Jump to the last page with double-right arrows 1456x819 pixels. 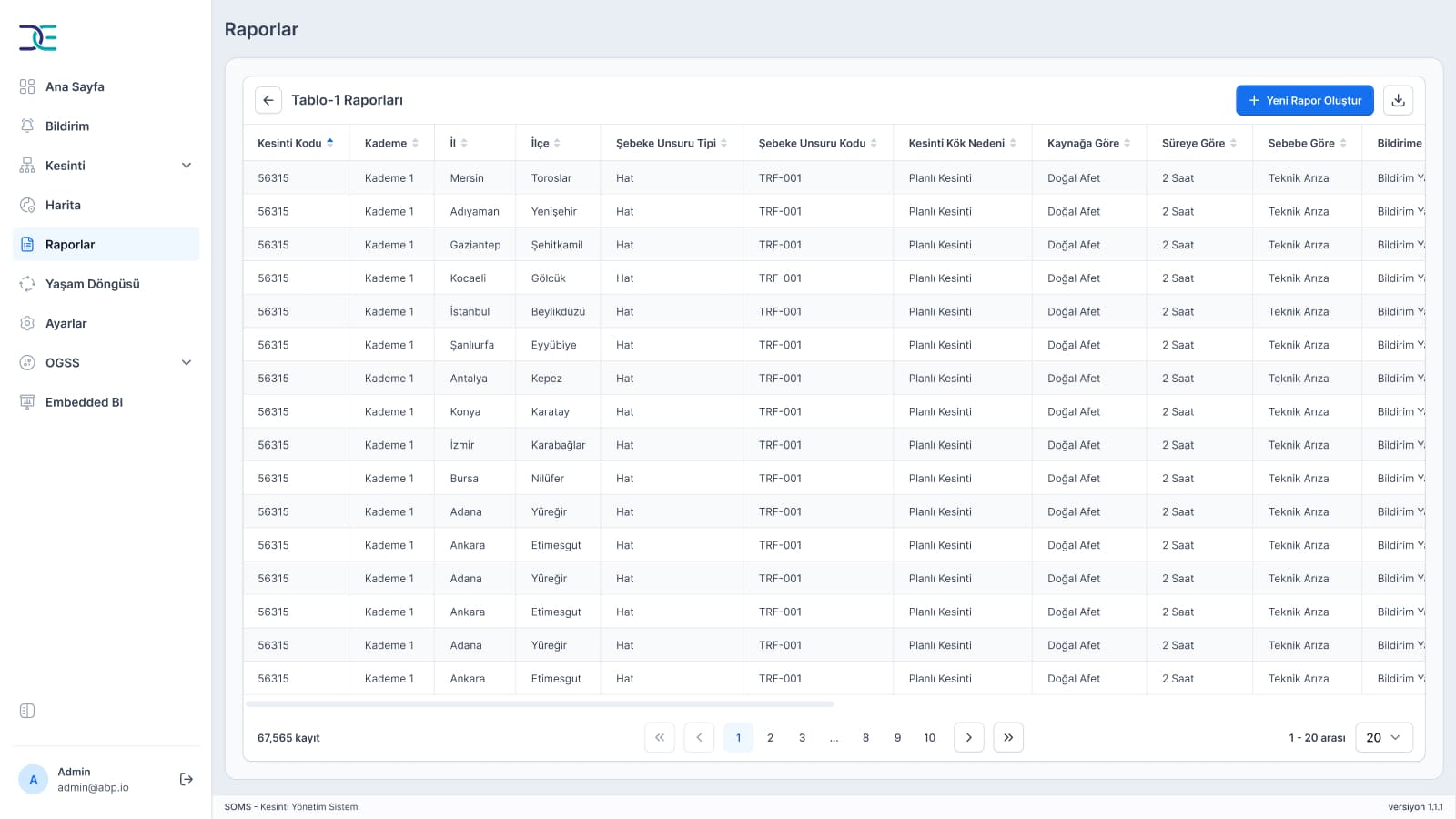1008,737
